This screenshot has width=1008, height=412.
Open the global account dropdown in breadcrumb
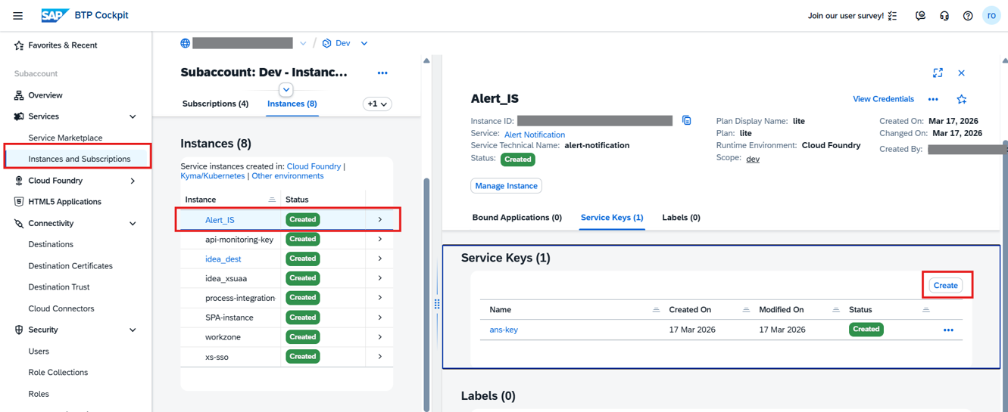coord(303,43)
